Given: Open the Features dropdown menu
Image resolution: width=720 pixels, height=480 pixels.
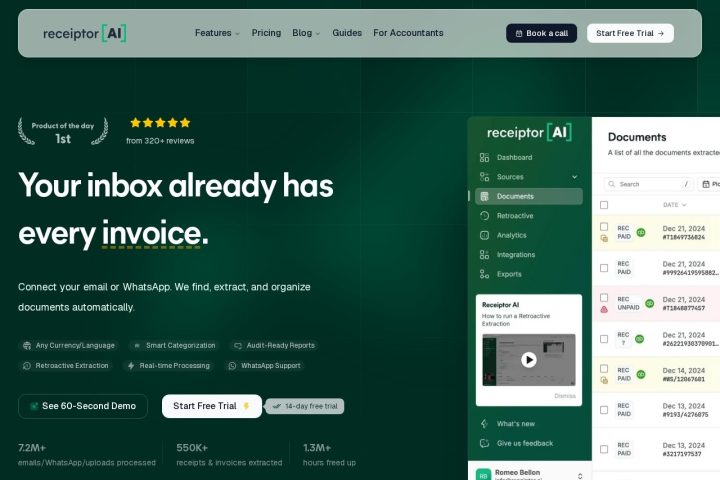Looking at the screenshot, I should [217, 33].
